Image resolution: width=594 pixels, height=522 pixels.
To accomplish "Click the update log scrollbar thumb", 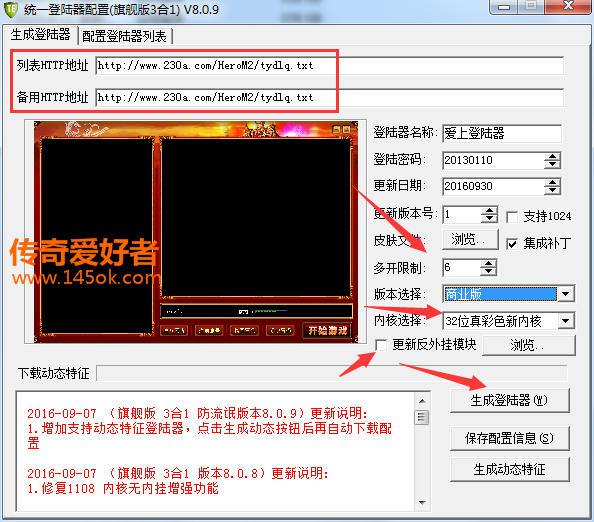I will [422, 417].
